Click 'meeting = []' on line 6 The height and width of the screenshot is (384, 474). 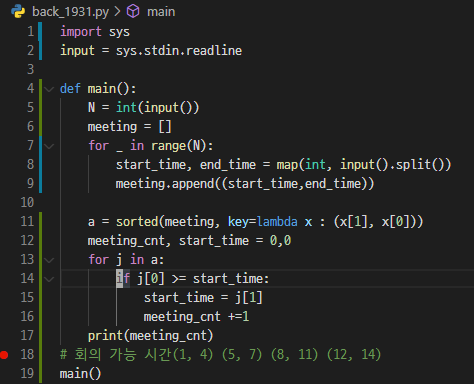pyautogui.click(x=129, y=127)
